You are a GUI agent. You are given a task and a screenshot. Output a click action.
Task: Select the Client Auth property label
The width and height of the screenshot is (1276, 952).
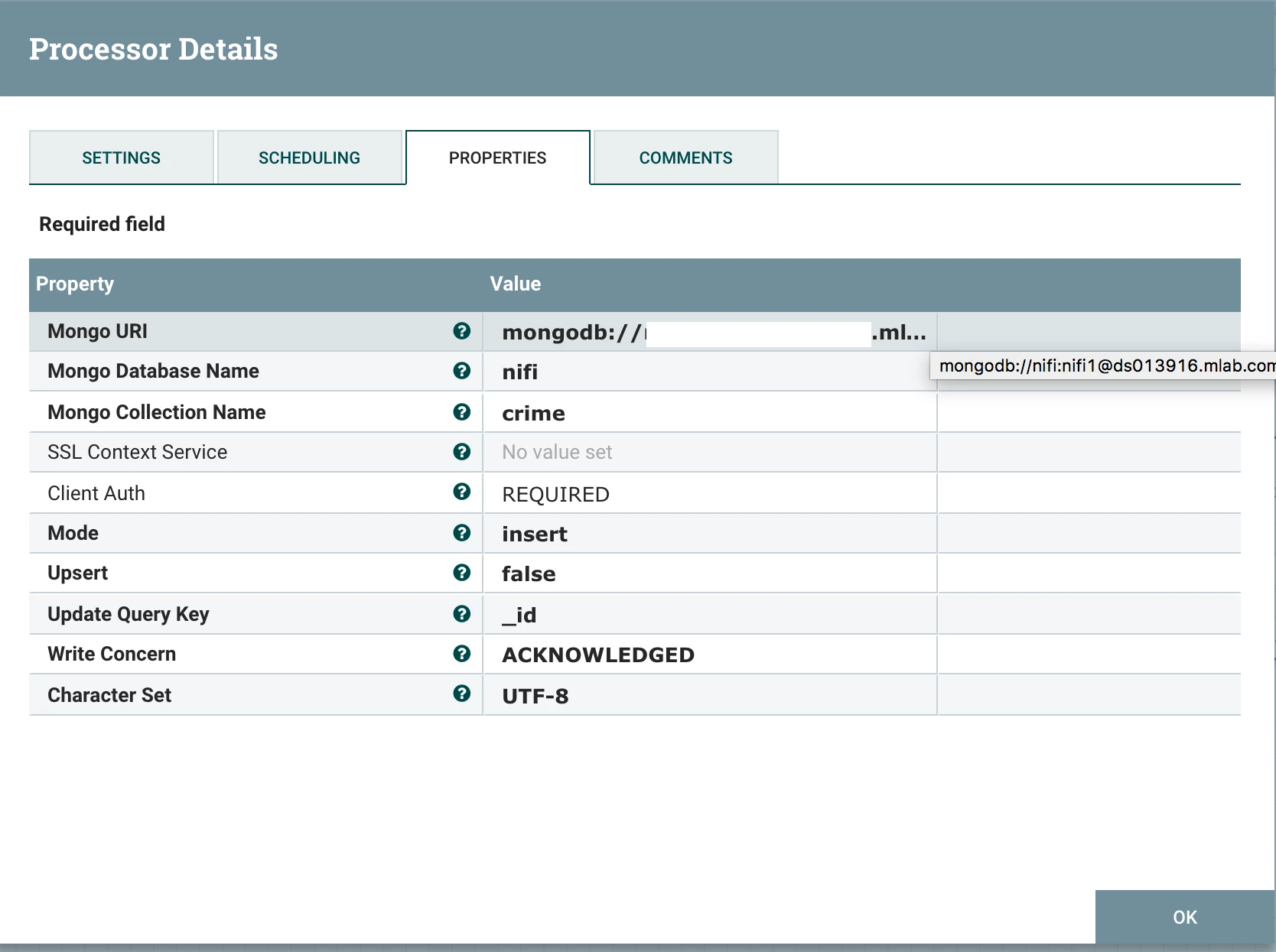pyautogui.click(x=96, y=493)
